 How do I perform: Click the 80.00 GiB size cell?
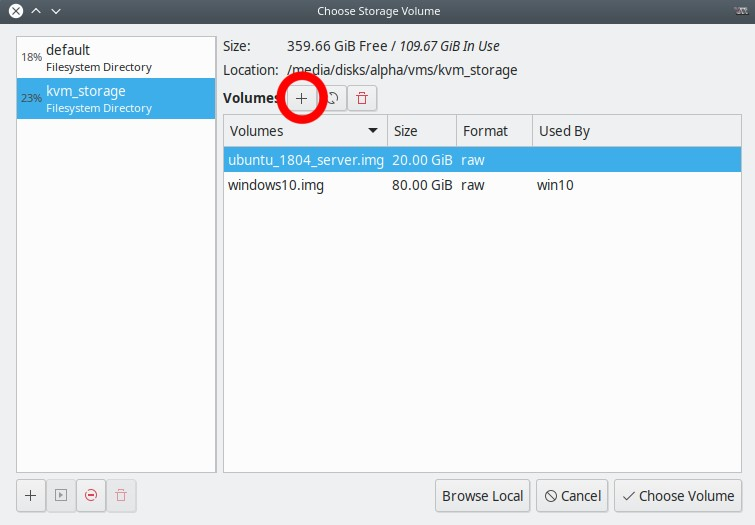(x=422, y=185)
